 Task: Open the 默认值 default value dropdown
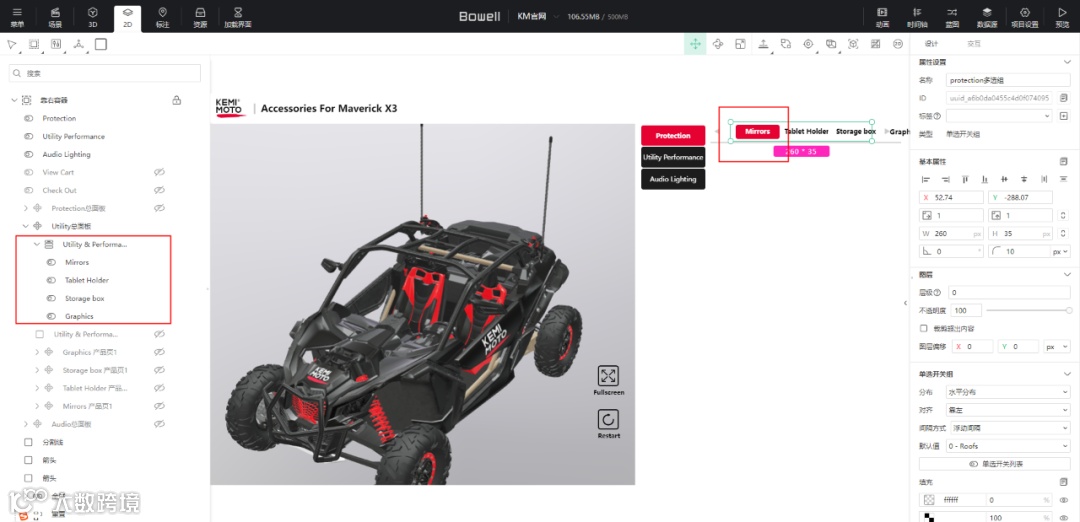click(x=1008, y=446)
